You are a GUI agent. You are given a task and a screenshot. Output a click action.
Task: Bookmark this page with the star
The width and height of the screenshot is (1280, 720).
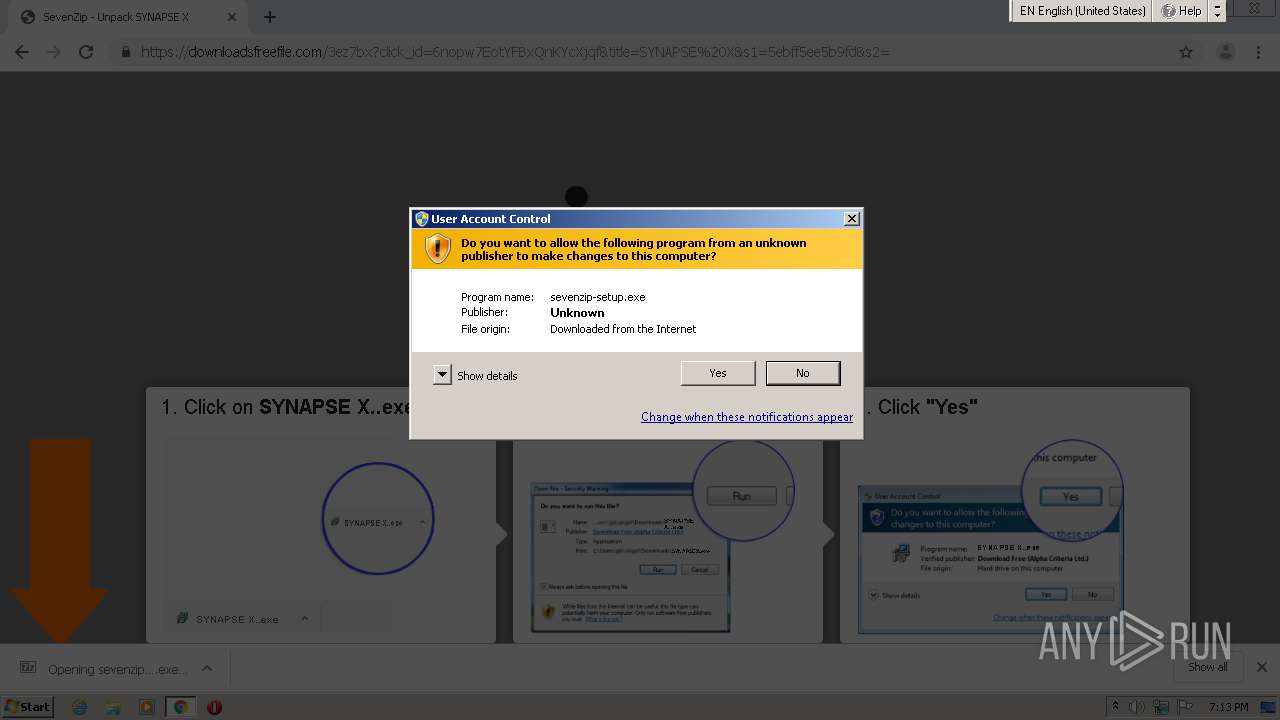click(1186, 52)
